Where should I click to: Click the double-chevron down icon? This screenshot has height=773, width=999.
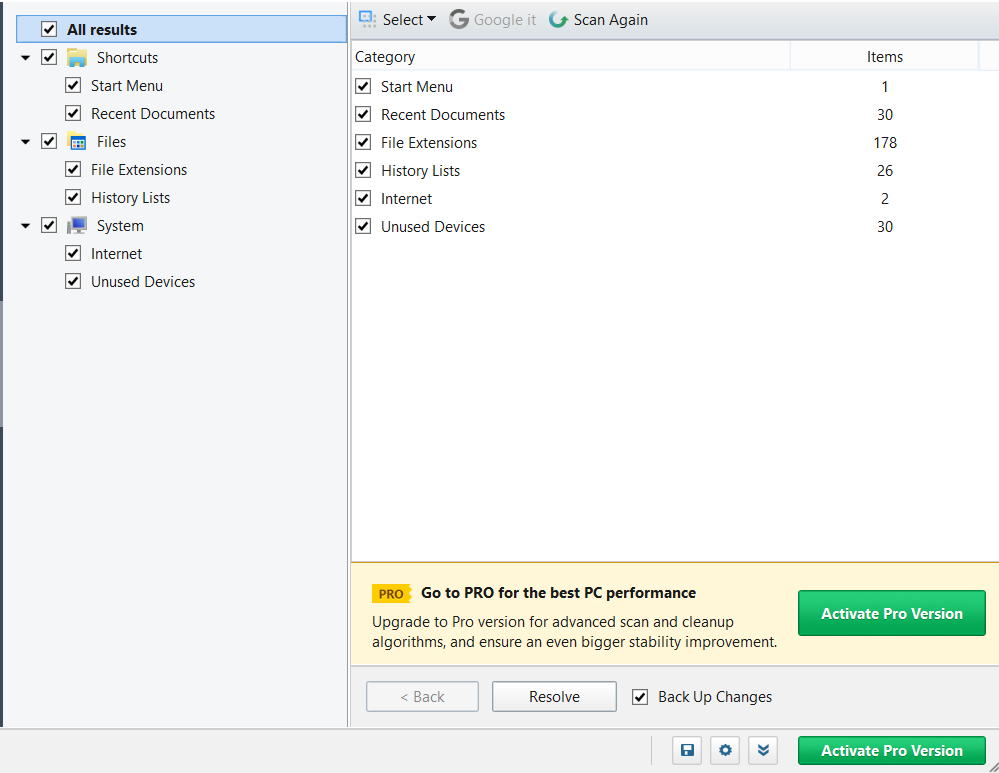click(x=763, y=750)
